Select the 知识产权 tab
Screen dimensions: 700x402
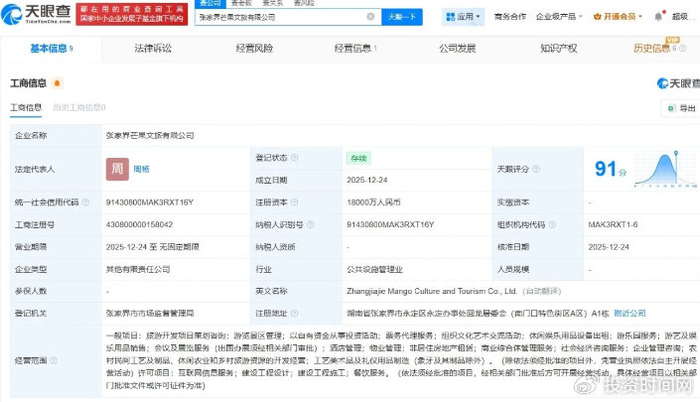click(x=560, y=48)
